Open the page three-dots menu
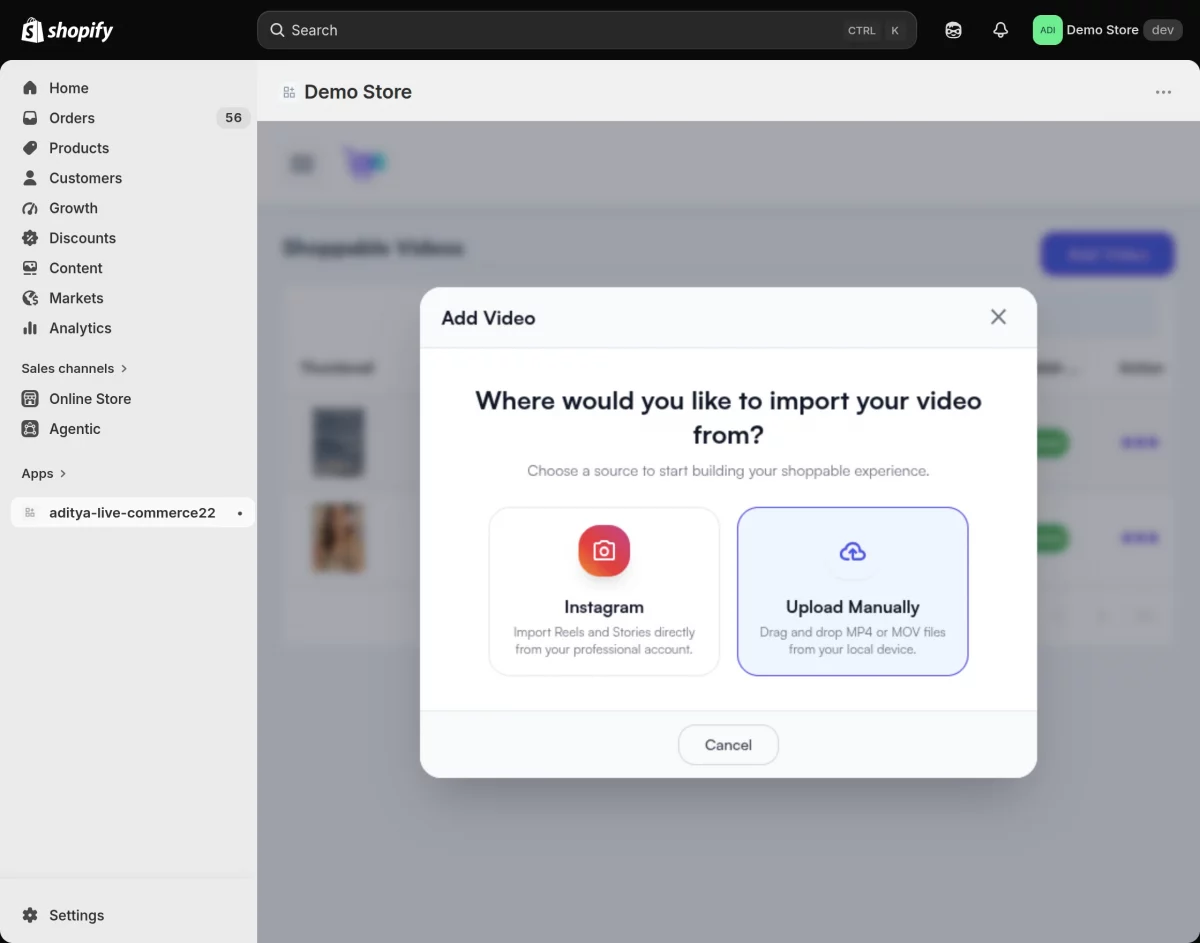The width and height of the screenshot is (1200, 943). (1163, 92)
